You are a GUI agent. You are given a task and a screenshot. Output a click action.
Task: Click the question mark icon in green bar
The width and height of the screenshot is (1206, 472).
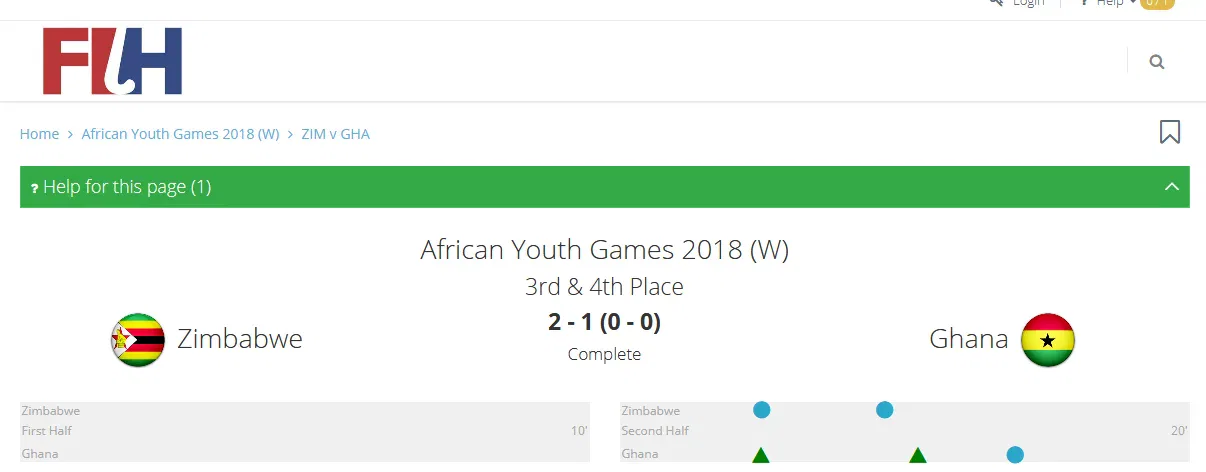tap(34, 188)
